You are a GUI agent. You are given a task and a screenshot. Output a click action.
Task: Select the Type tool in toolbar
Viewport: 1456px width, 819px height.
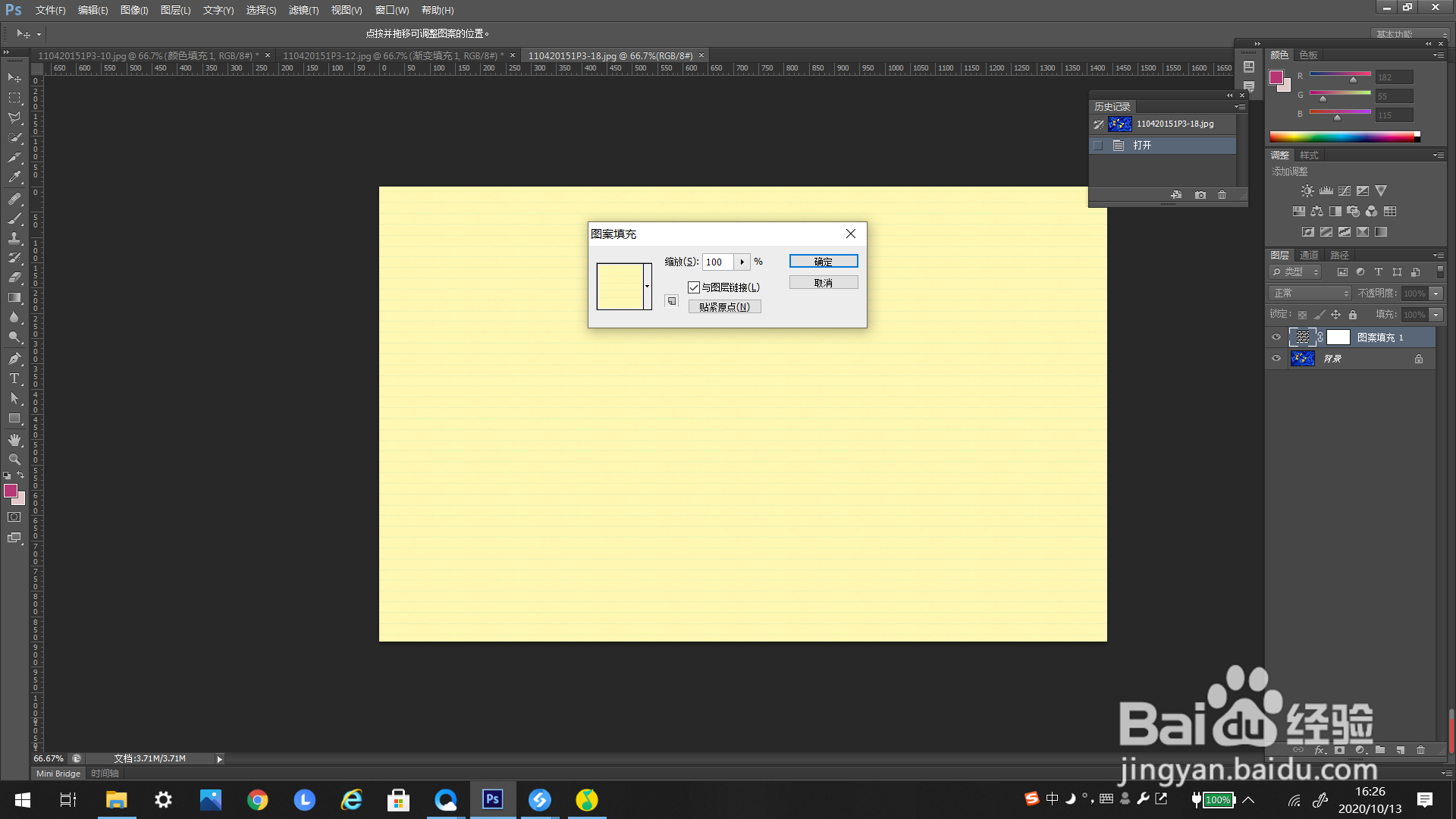[14, 378]
